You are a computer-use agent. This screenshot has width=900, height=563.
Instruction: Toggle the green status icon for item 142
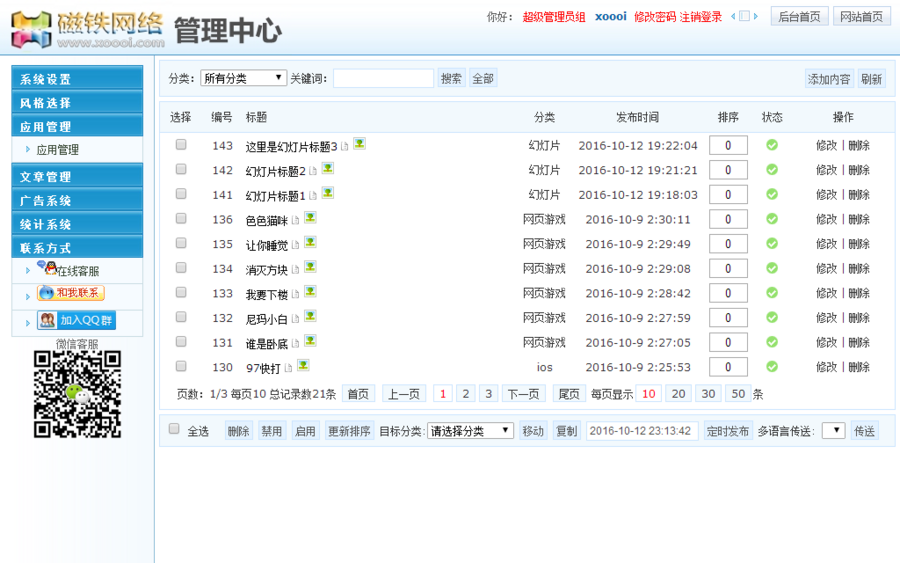coord(772,169)
